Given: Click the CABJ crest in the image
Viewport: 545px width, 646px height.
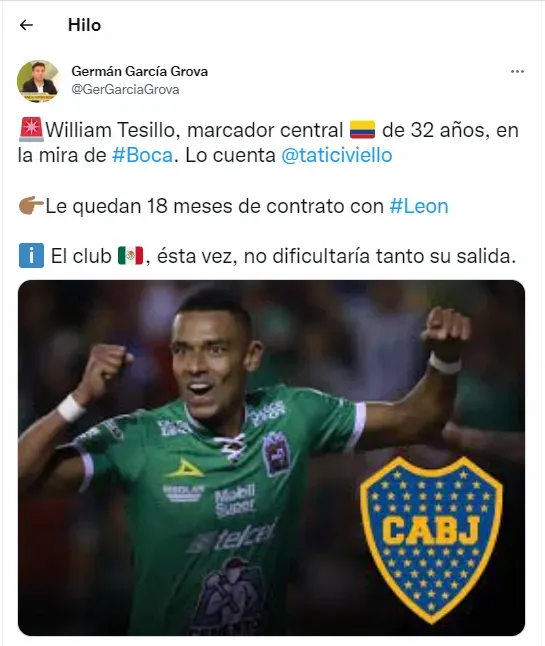Looking at the screenshot, I should [x=432, y=538].
